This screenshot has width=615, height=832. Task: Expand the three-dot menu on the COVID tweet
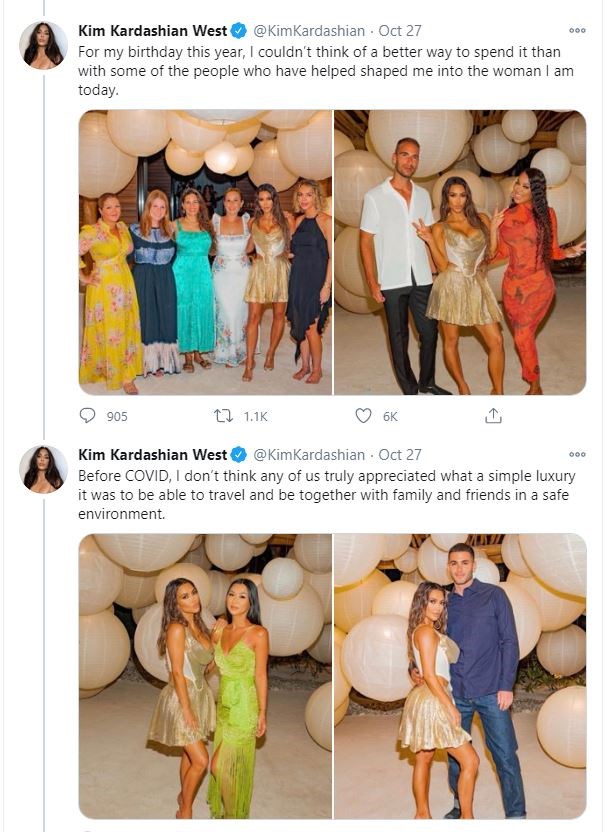click(x=577, y=454)
